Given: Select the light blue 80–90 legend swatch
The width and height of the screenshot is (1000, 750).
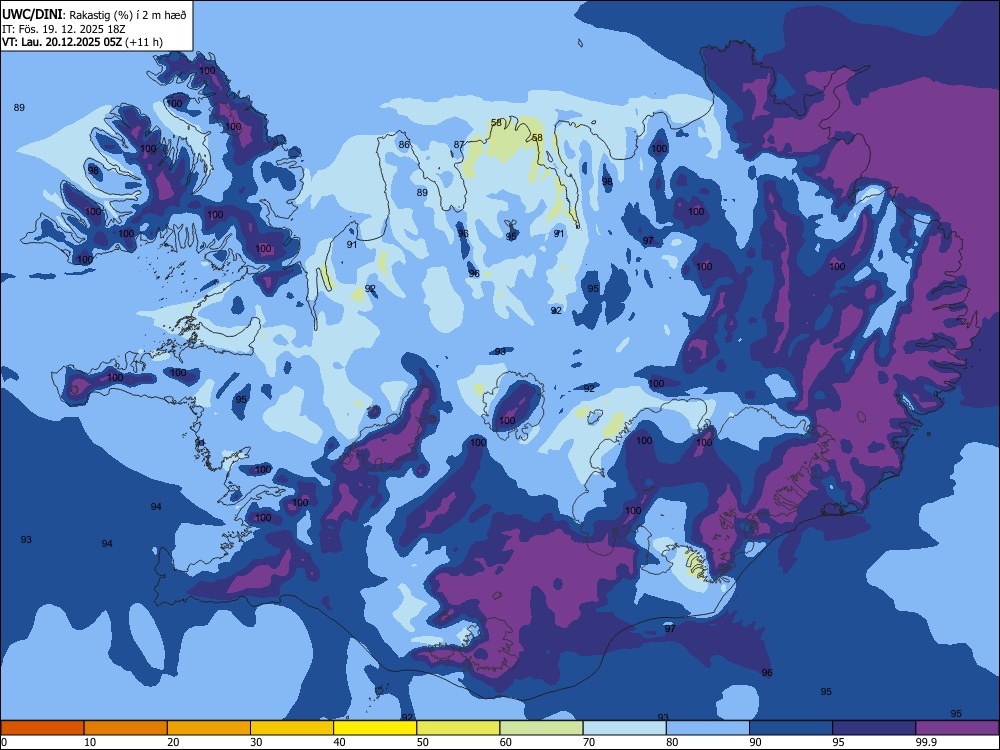Looking at the screenshot, I should coord(708,728).
